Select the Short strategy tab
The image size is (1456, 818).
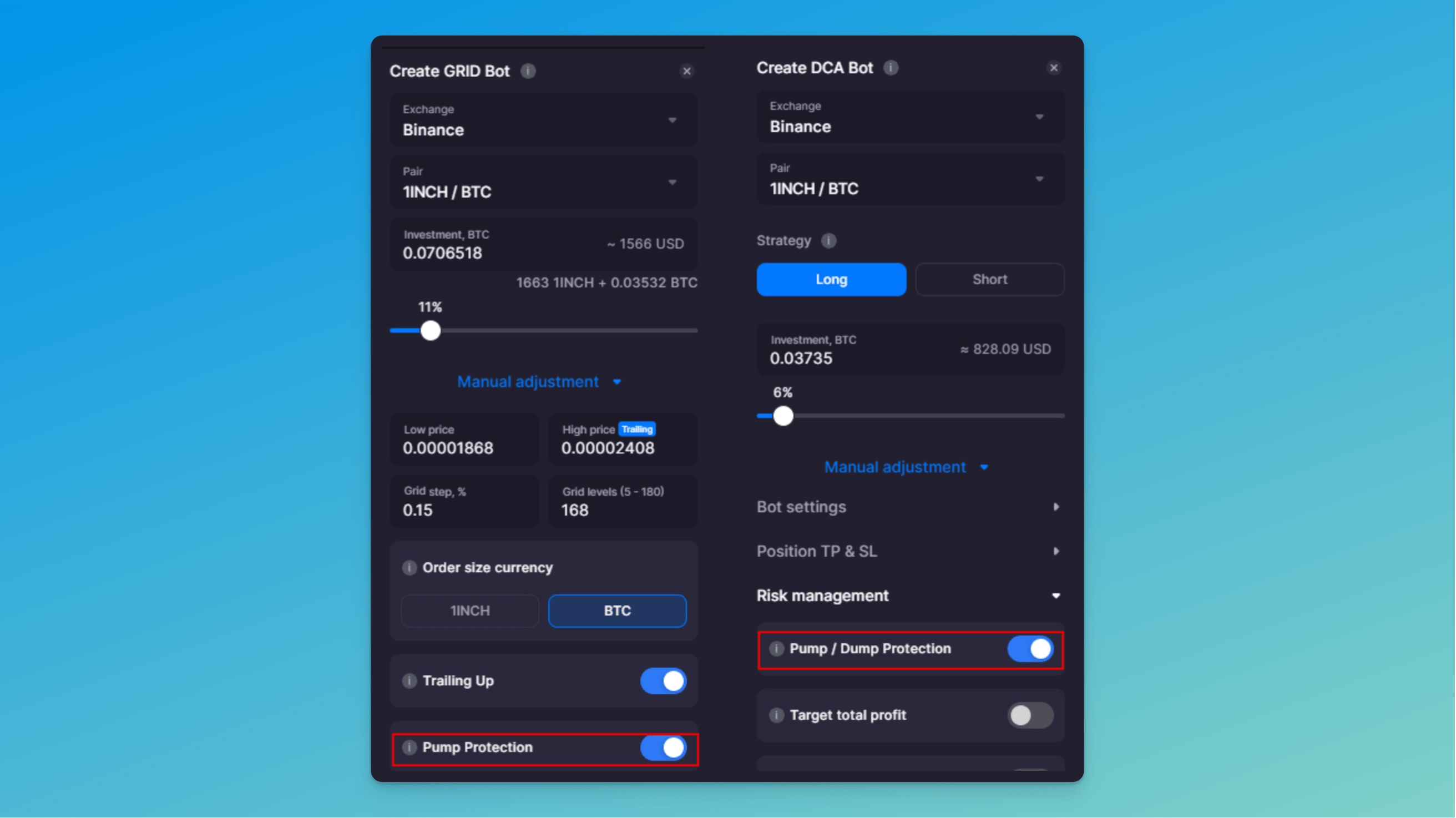coord(988,279)
